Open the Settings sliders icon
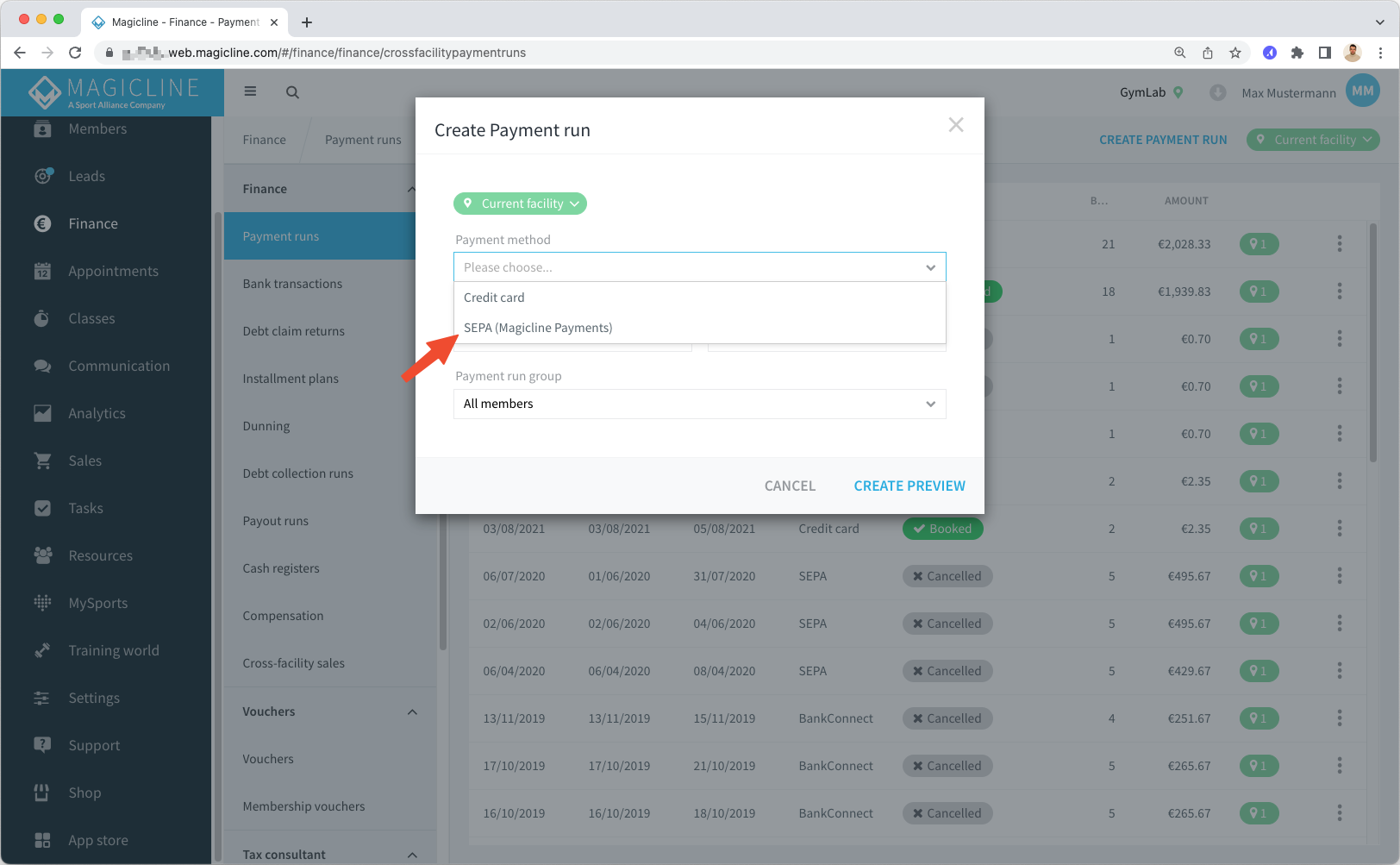Image resolution: width=1400 pixels, height=865 pixels. (x=42, y=698)
